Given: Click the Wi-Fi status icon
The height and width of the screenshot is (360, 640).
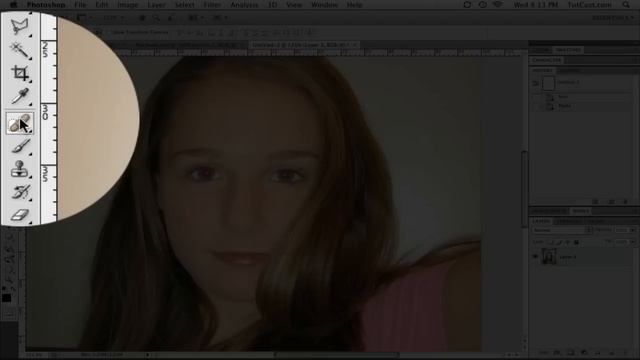Looking at the screenshot, I should (498, 5).
